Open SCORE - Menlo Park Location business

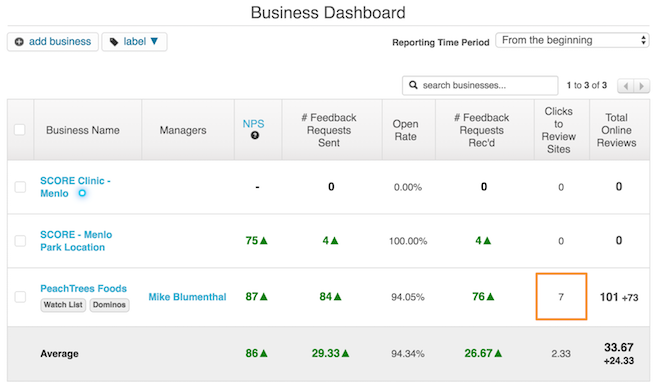point(76,241)
